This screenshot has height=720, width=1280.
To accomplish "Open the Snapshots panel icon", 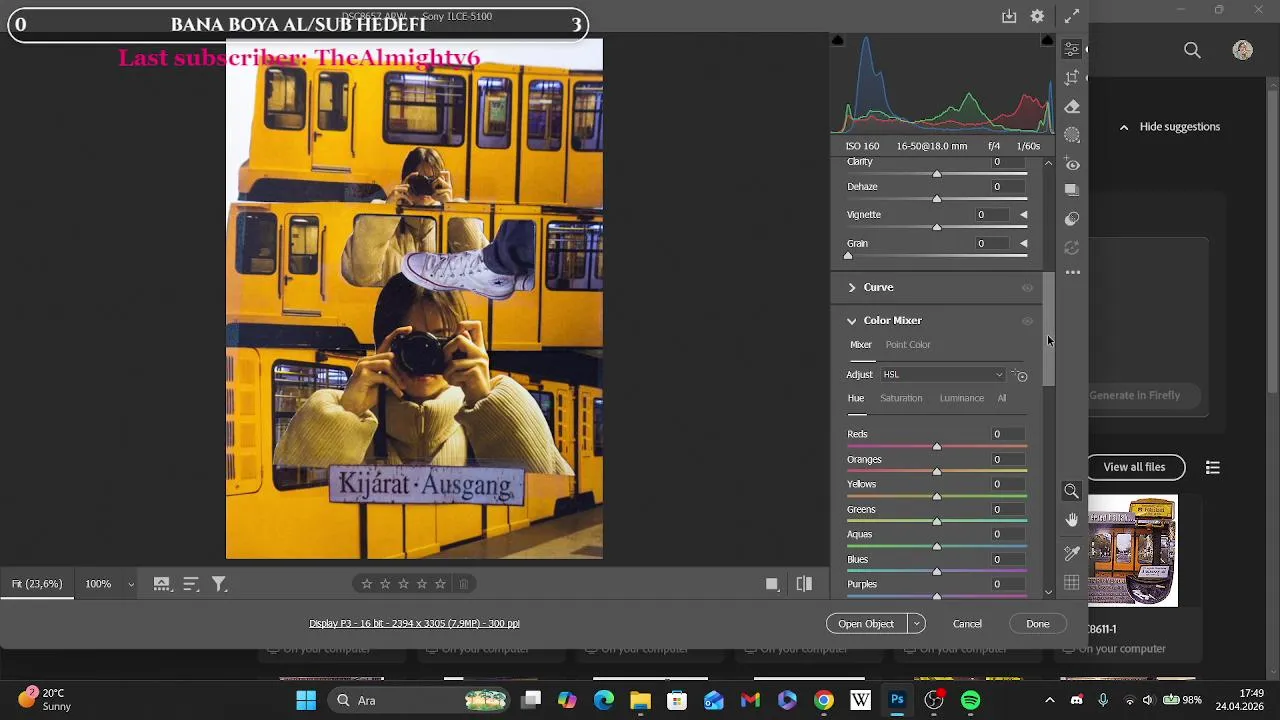I will [1072, 190].
